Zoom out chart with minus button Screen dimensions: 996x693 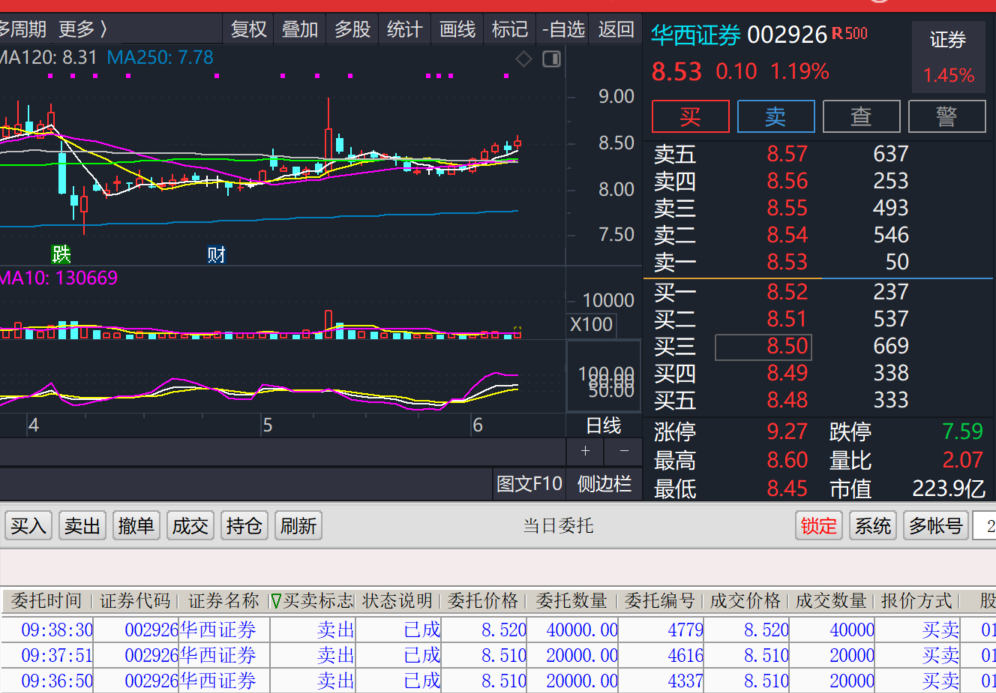(624, 451)
